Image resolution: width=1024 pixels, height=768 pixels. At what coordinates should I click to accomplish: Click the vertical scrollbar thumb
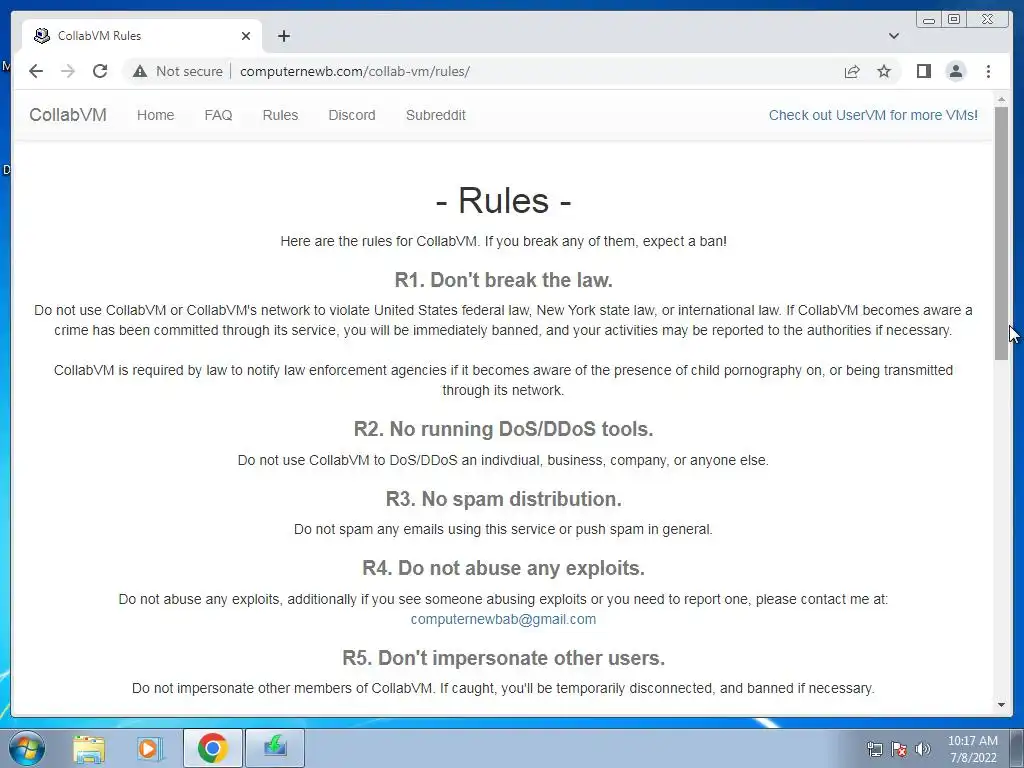pyautogui.click(x=1002, y=232)
